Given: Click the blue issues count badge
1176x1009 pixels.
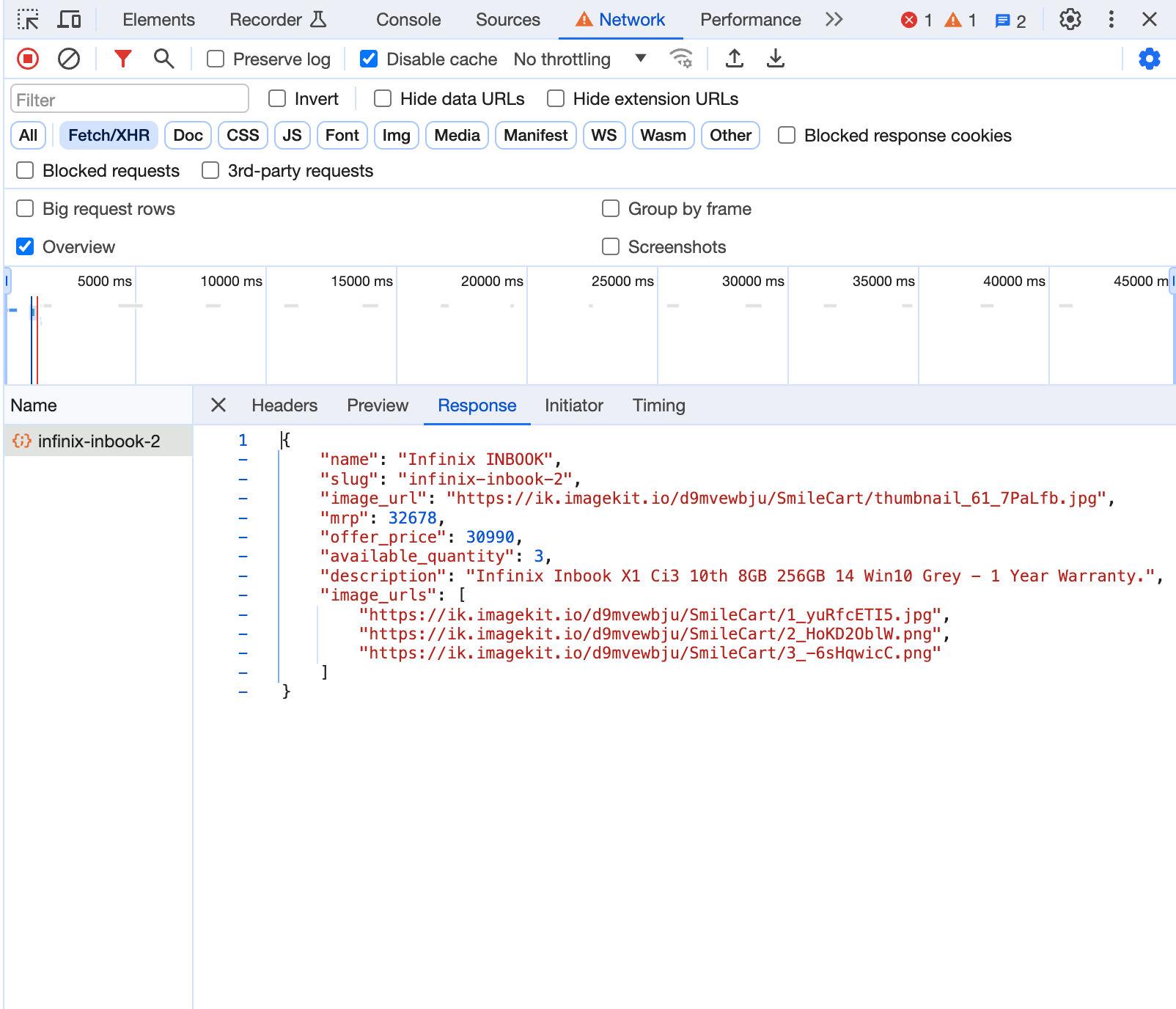Looking at the screenshot, I should (x=1010, y=20).
